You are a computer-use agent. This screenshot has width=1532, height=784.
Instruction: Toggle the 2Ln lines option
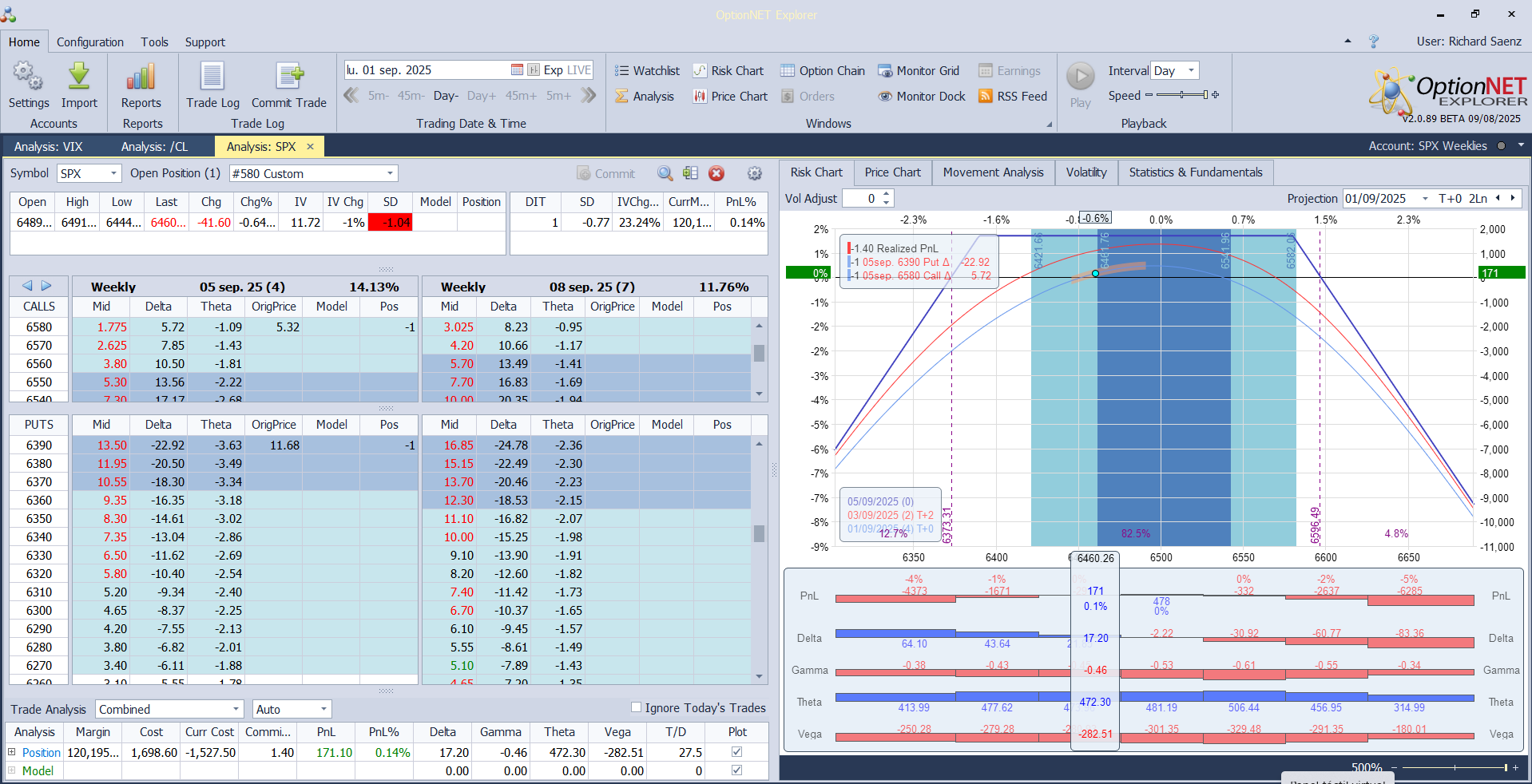click(x=1478, y=199)
